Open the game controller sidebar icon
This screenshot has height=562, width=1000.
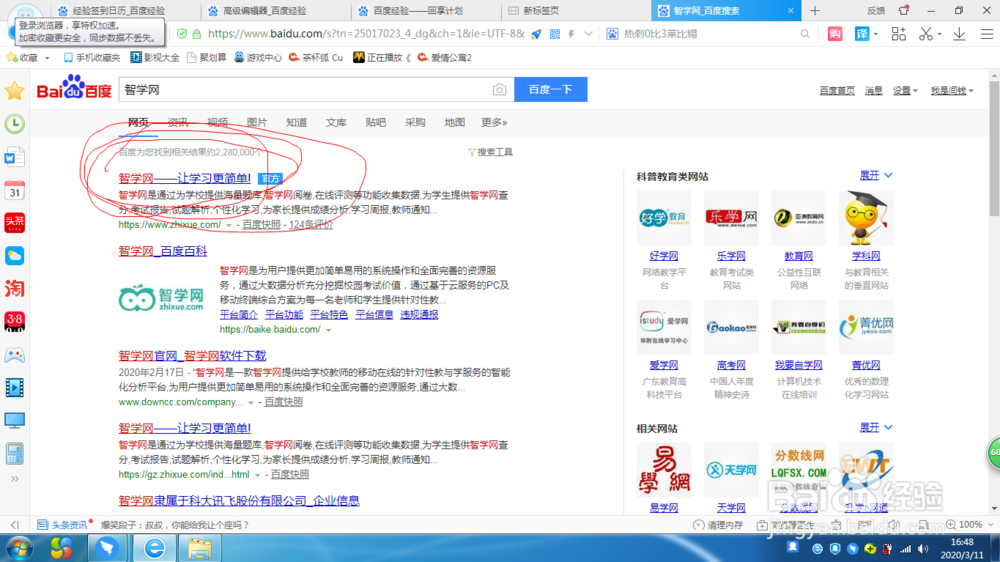click(x=14, y=355)
